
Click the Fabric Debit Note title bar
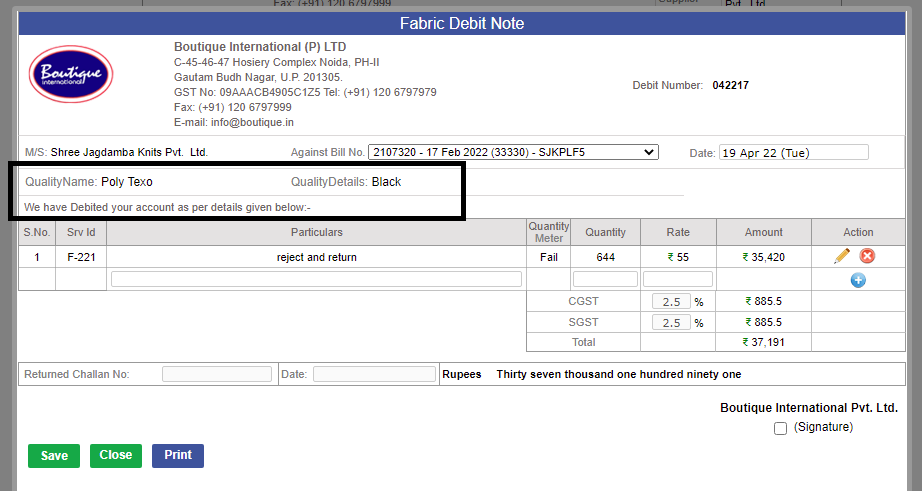click(x=462, y=24)
